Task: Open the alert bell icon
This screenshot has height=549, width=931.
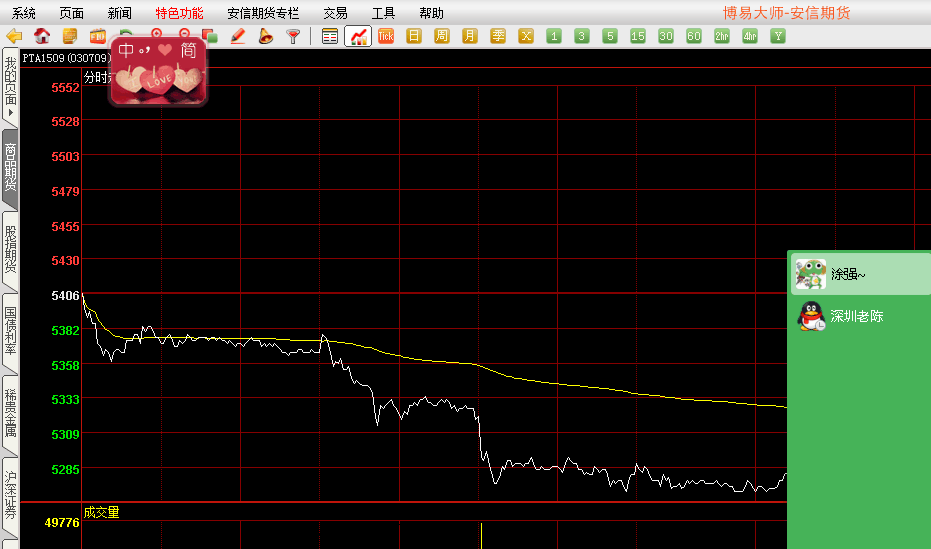Action: [x=265, y=36]
